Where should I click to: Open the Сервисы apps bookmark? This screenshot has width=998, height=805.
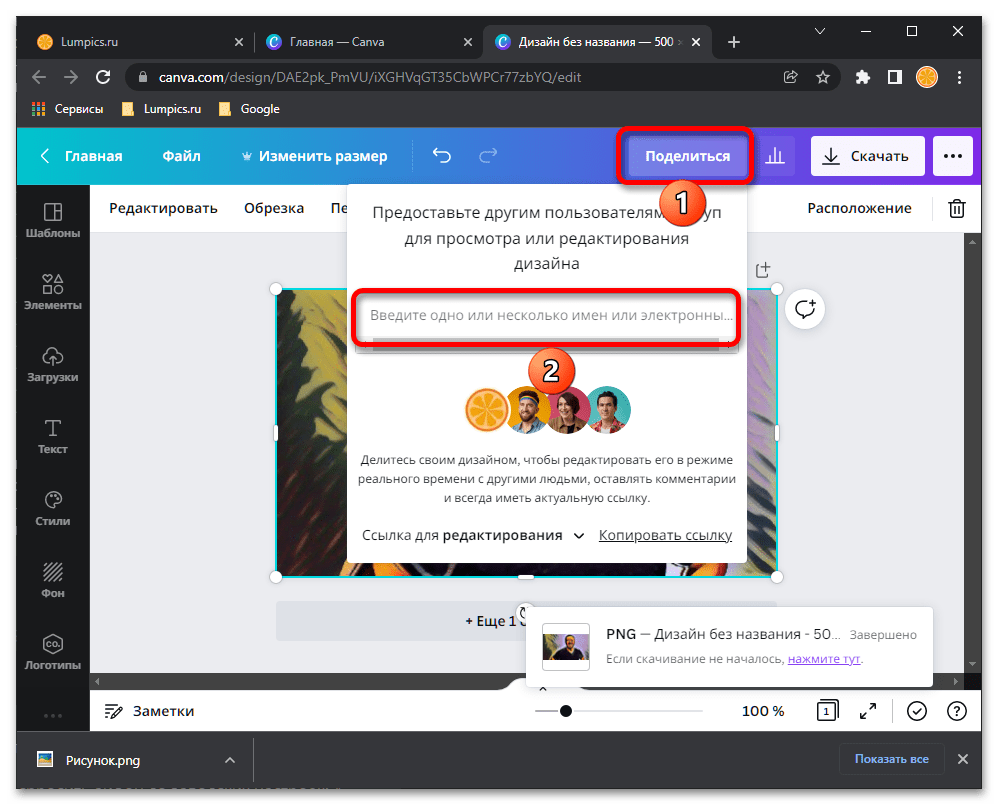click(x=67, y=109)
